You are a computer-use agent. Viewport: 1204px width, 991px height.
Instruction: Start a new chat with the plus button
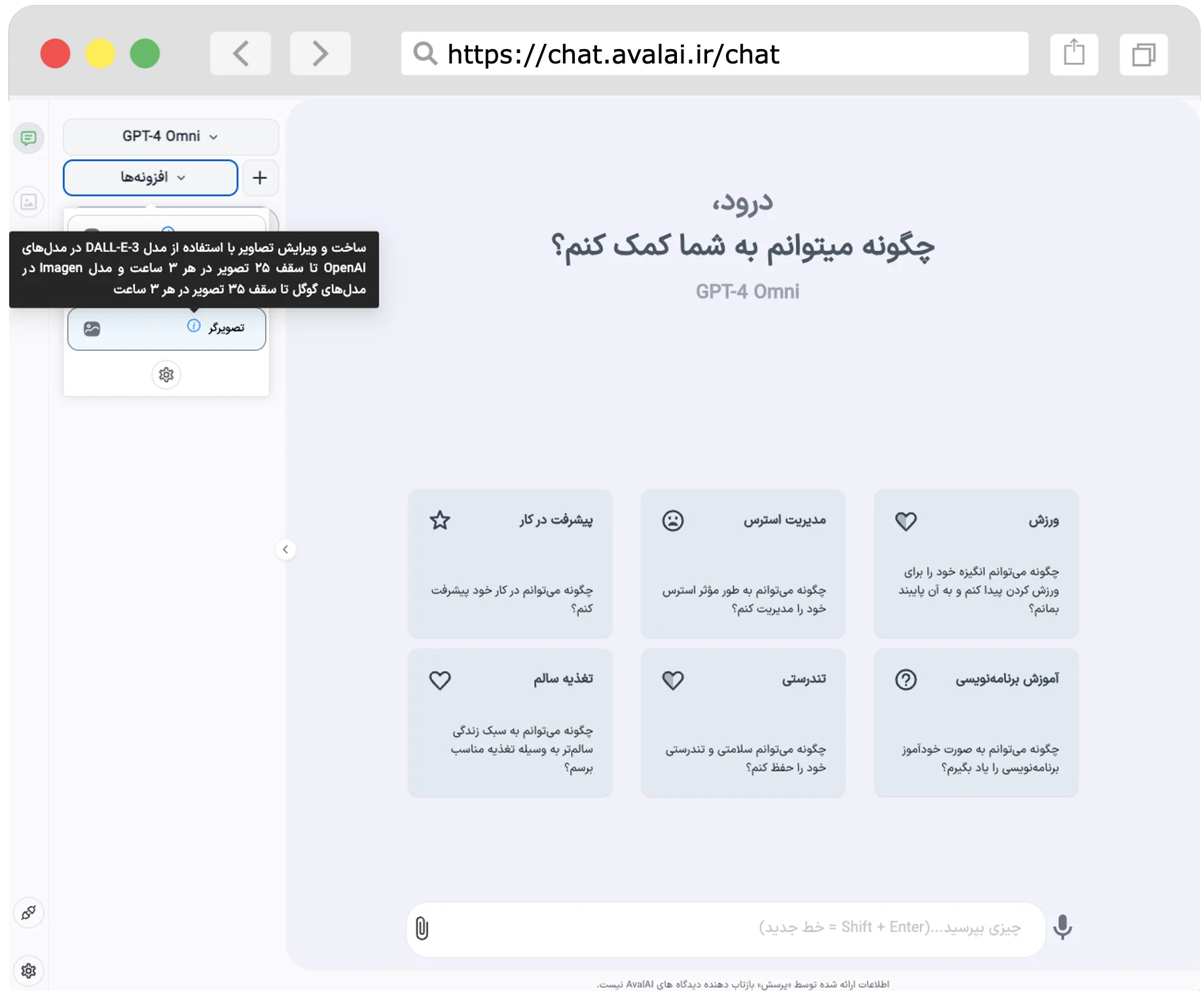click(260, 177)
